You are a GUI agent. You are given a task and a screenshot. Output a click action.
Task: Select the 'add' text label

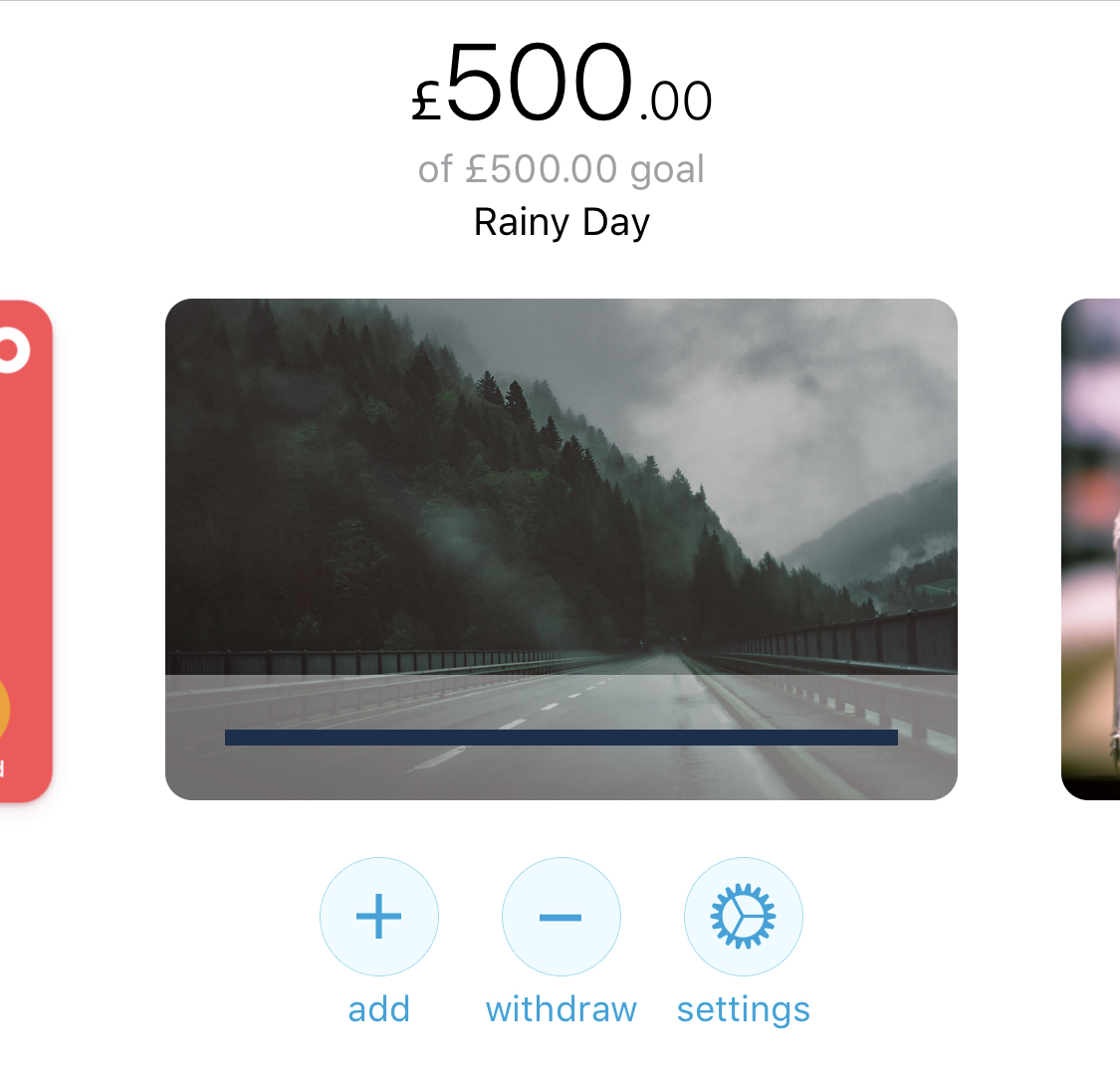click(x=378, y=1009)
